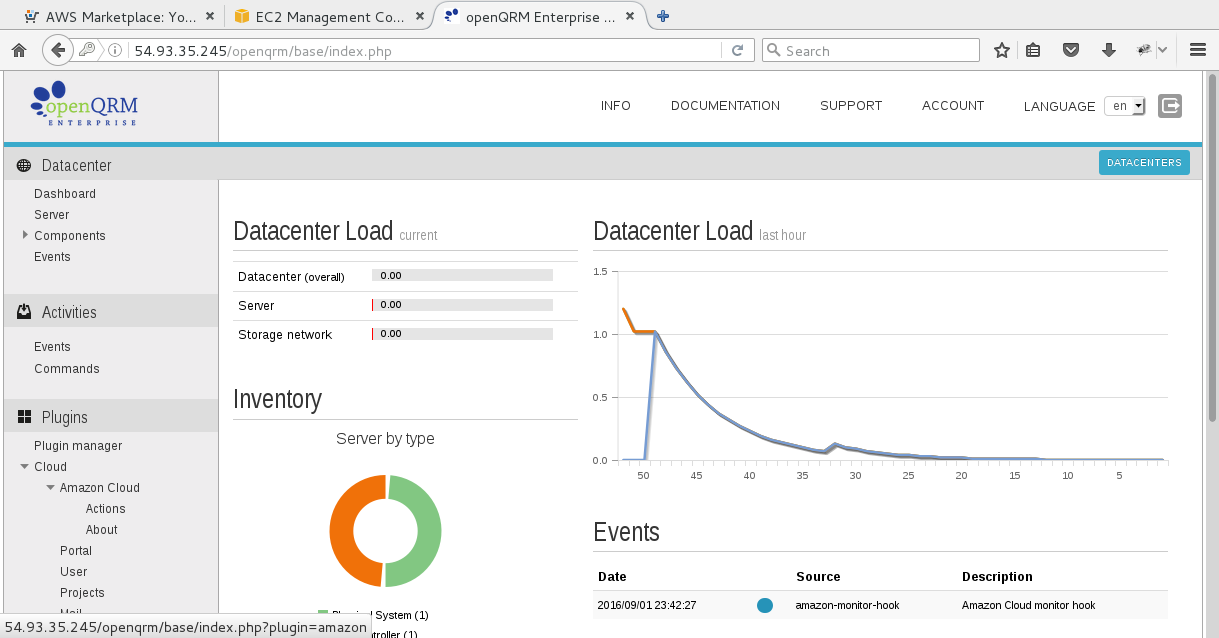
Task: Open a new tab with the plus icon
Action: [x=663, y=16]
